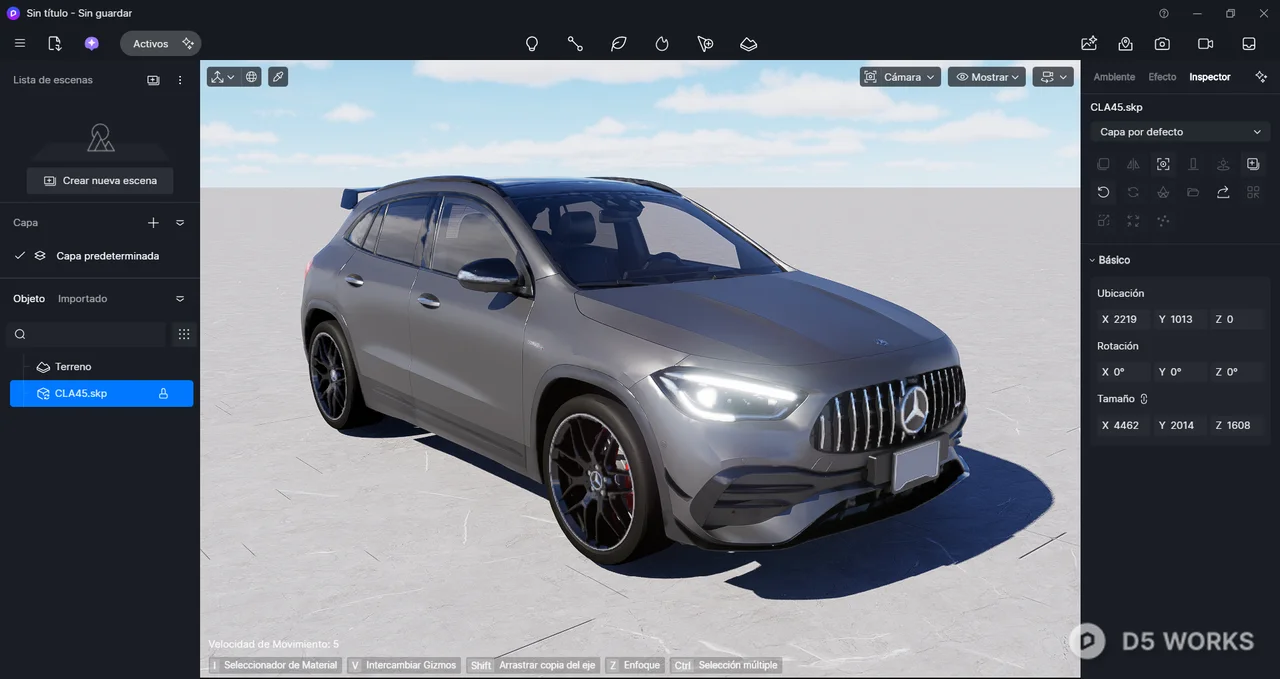Open the AI image enhance icon

1089,44
